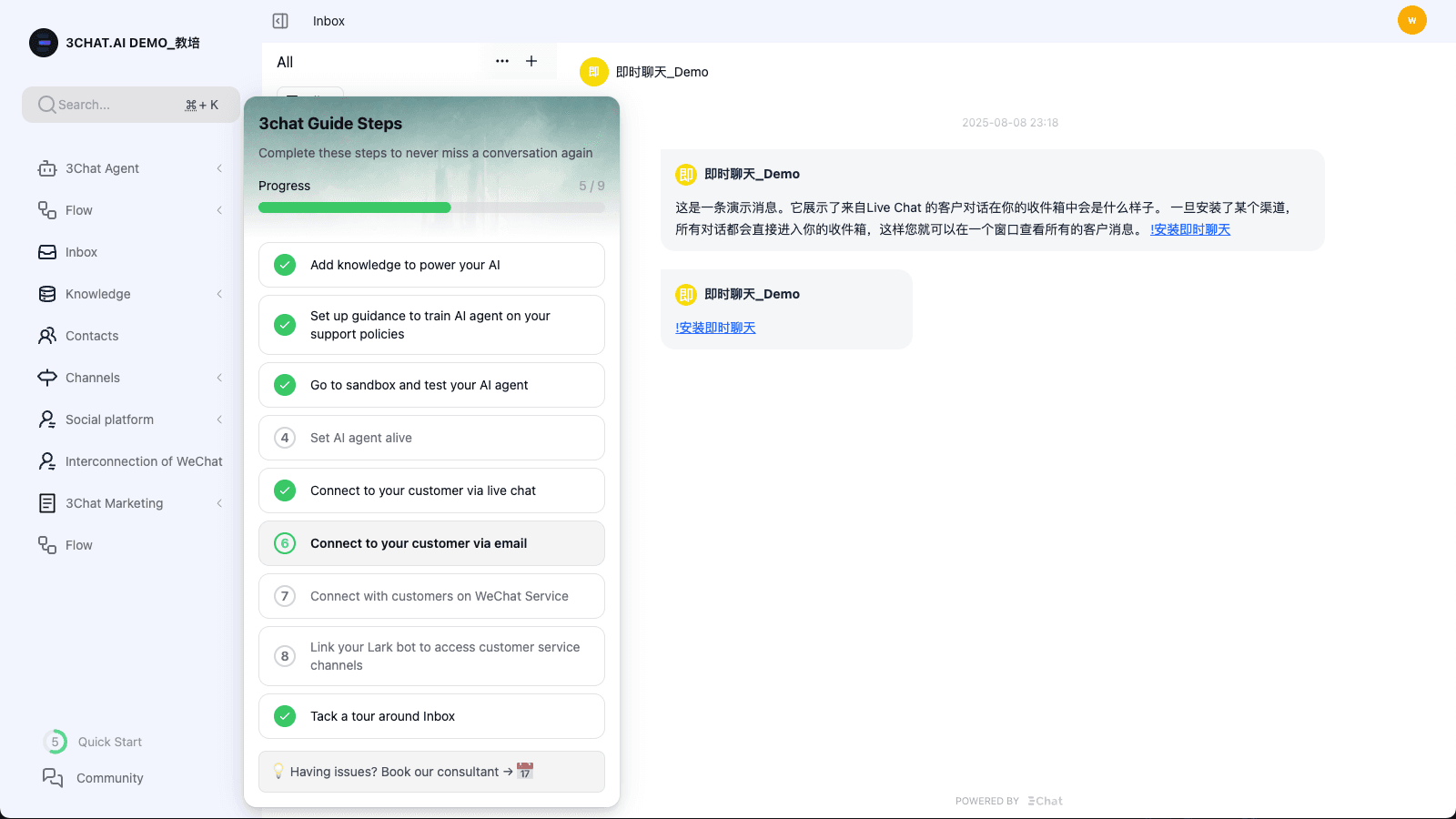Click the 3Chat Agent robot icon
This screenshot has height=819, width=1456.
(47, 168)
